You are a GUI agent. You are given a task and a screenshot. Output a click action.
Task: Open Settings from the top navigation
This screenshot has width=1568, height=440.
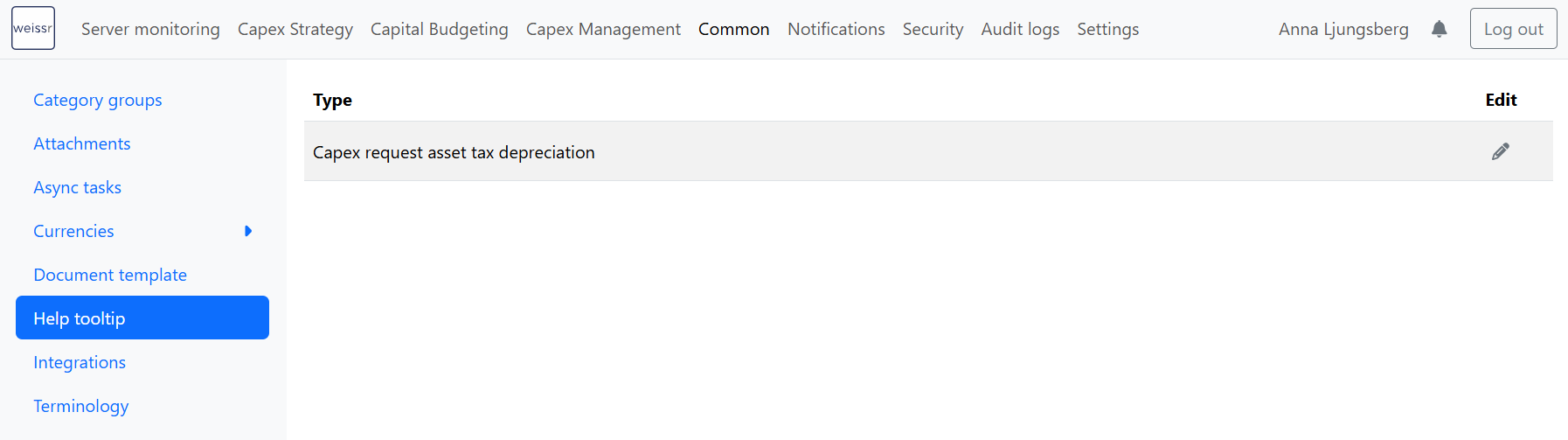coord(1108,29)
